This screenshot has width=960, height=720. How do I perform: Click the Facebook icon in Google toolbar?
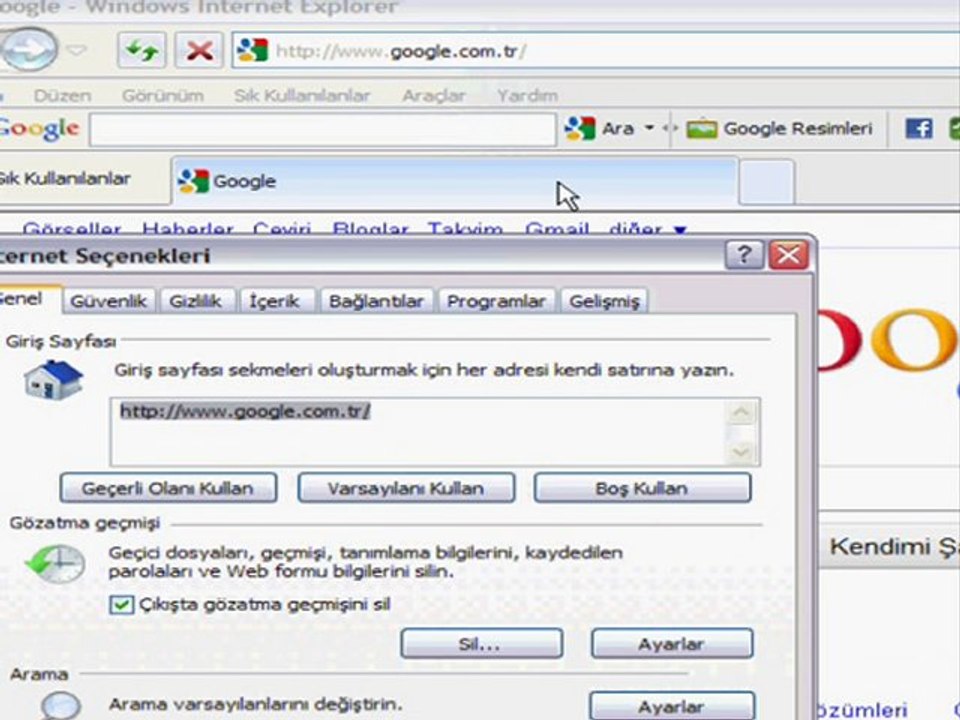coord(918,129)
